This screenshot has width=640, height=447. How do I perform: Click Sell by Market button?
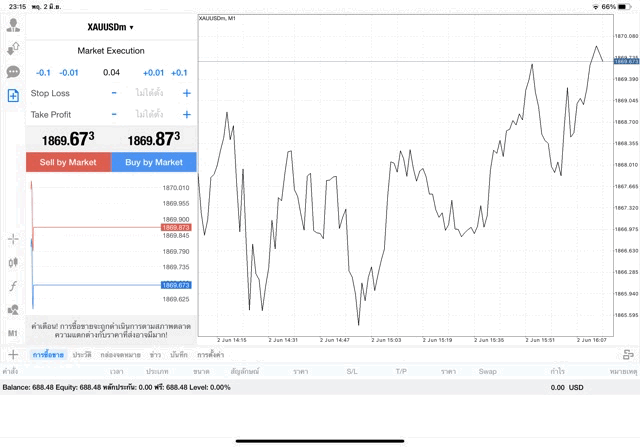tap(68, 162)
